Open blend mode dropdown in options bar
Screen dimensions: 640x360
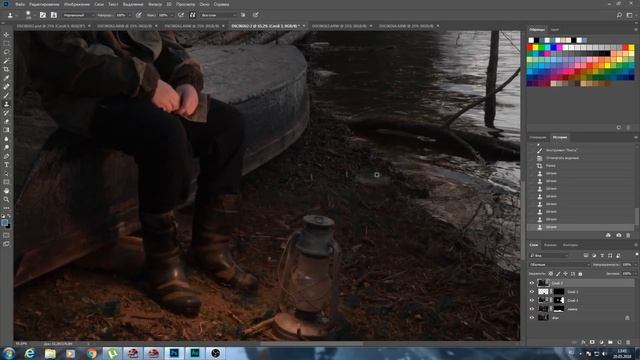[x=78, y=15]
